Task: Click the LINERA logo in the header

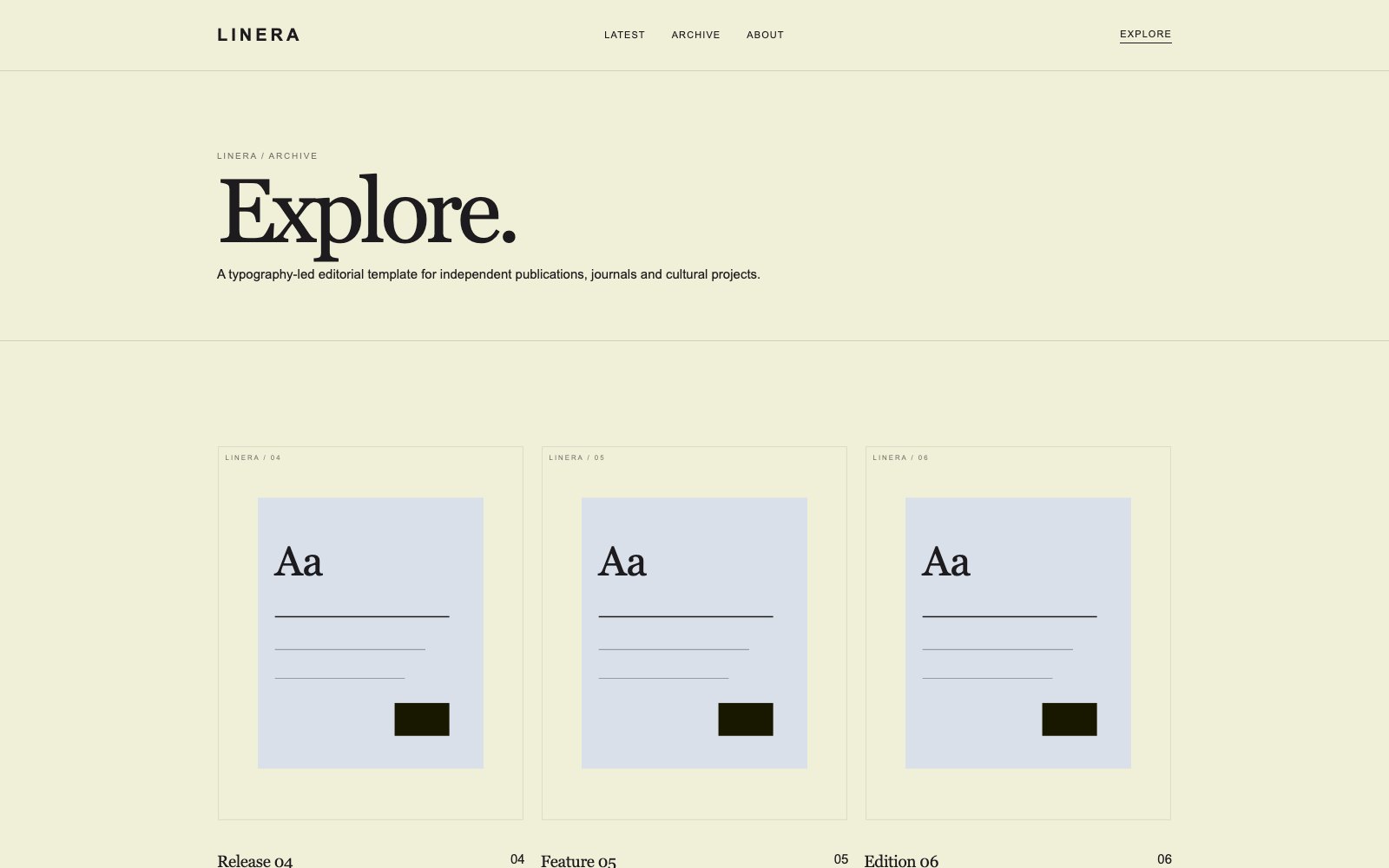Action: tap(259, 35)
